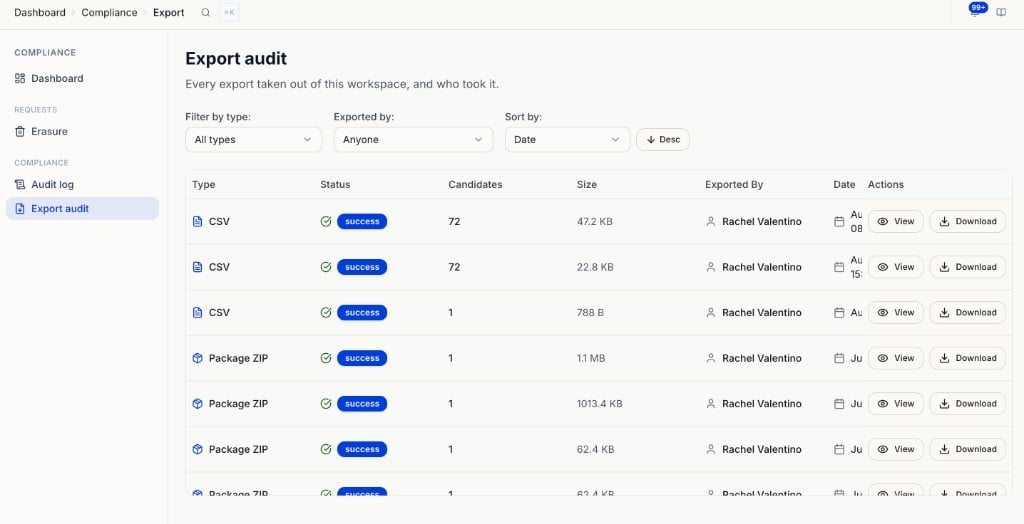
Task: View the 788 B CSV export
Action: coord(895,313)
